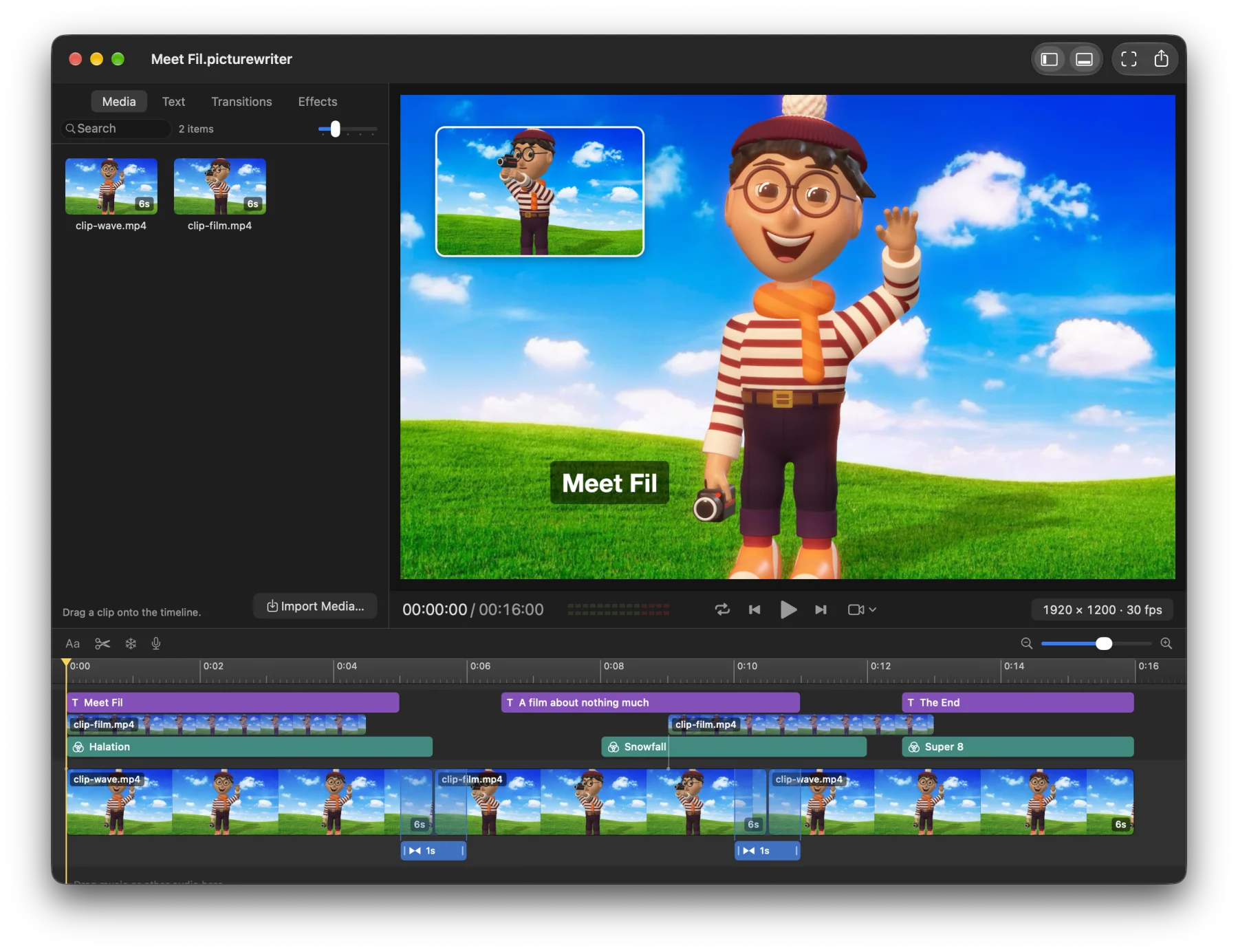Click the 0:08 mark on the ruler

point(613,667)
